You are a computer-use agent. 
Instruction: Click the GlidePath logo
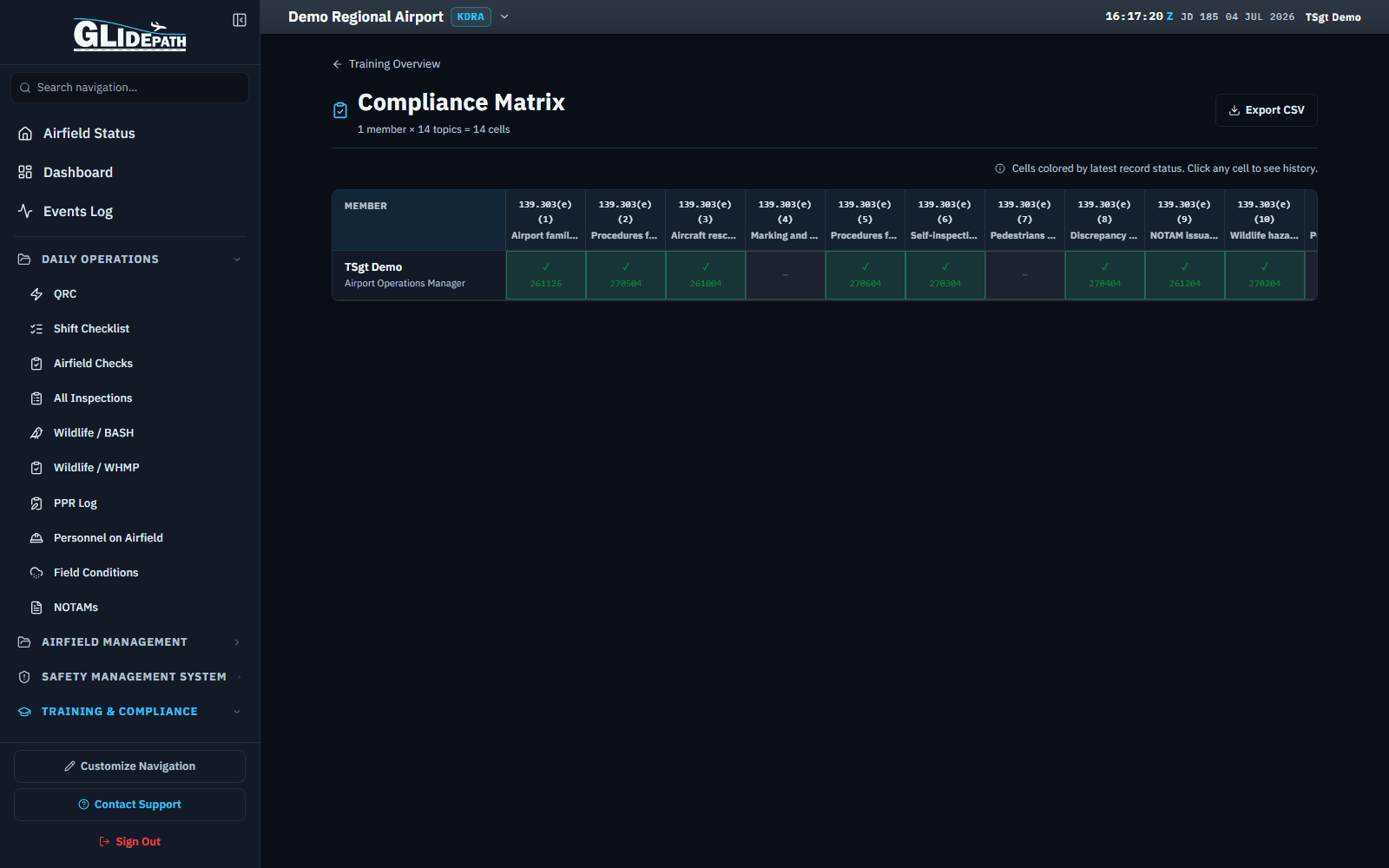129,35
